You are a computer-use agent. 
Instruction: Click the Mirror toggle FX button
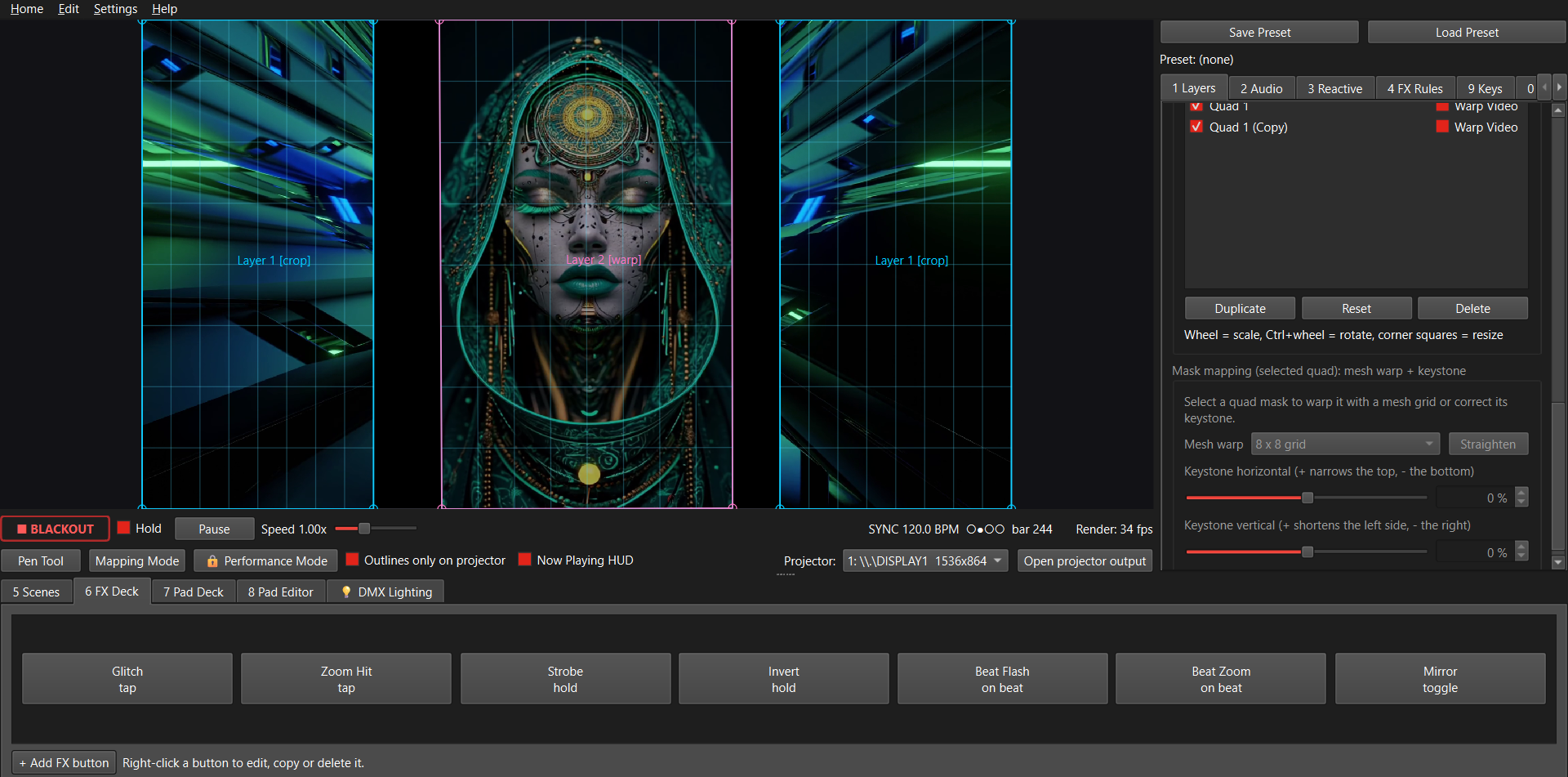[x=1440, y=679]
